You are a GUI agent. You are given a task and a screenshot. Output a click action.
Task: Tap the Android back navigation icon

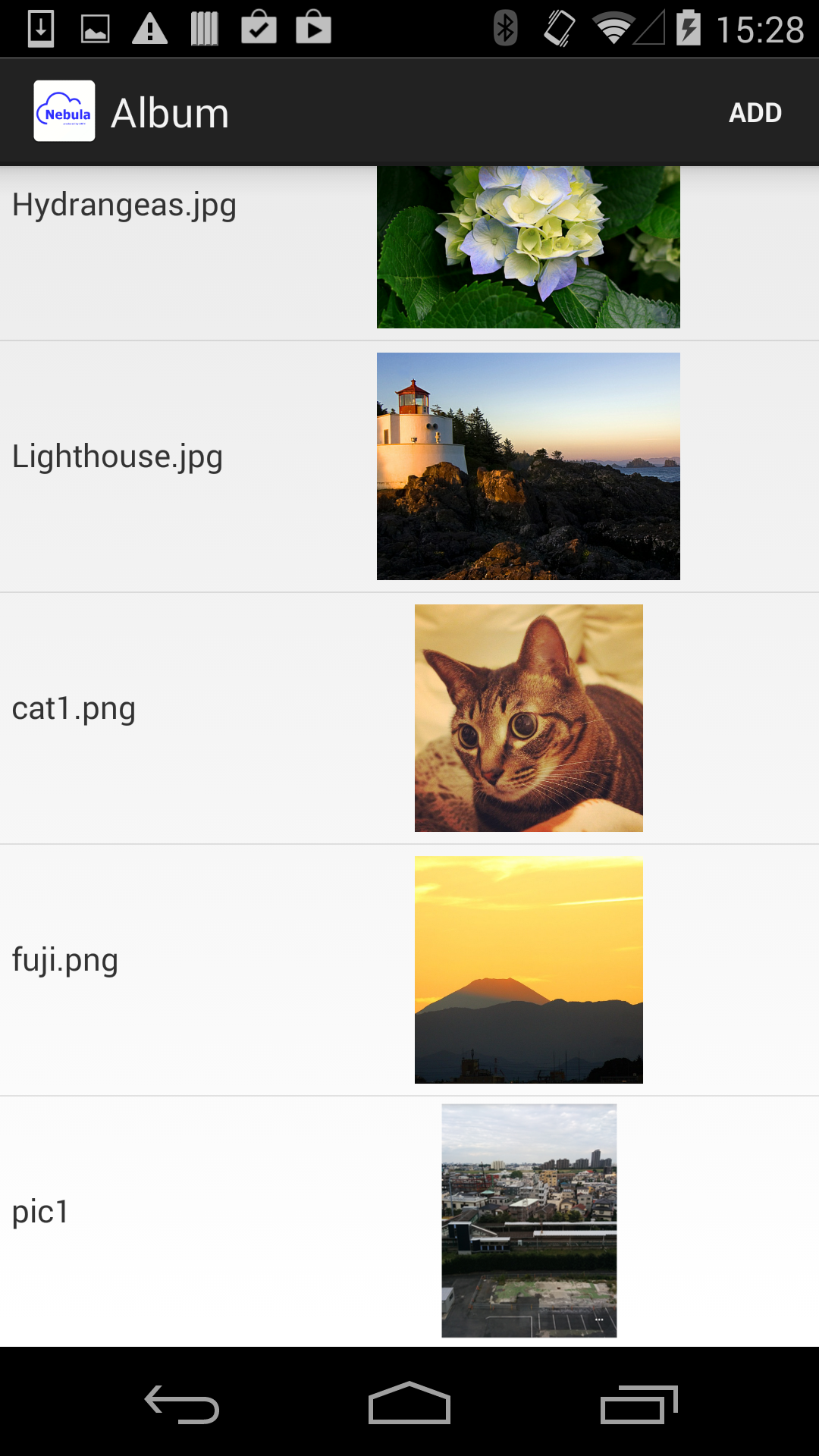tap(182, 1404)
